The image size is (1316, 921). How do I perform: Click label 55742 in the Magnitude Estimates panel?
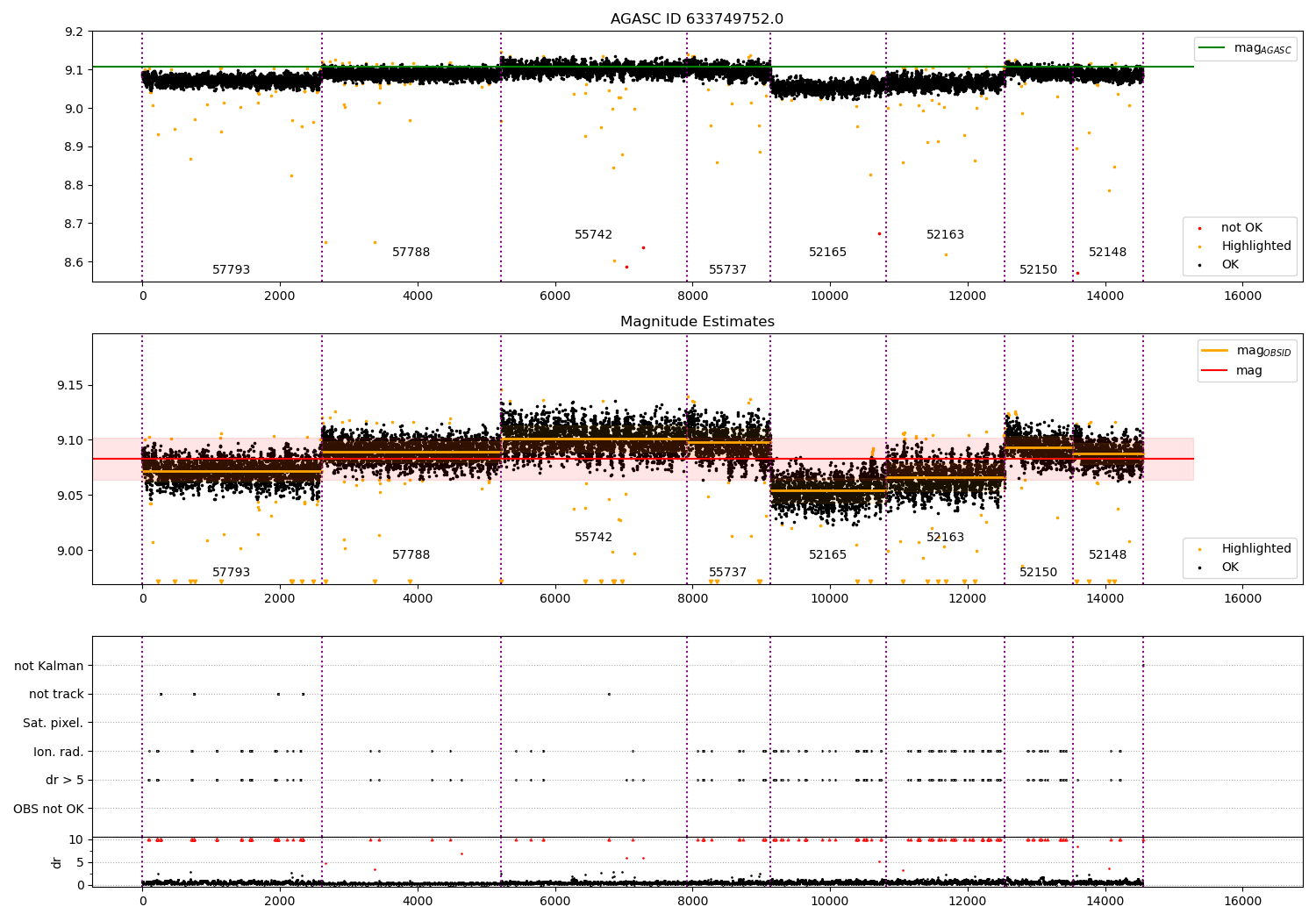click(593, 538)
